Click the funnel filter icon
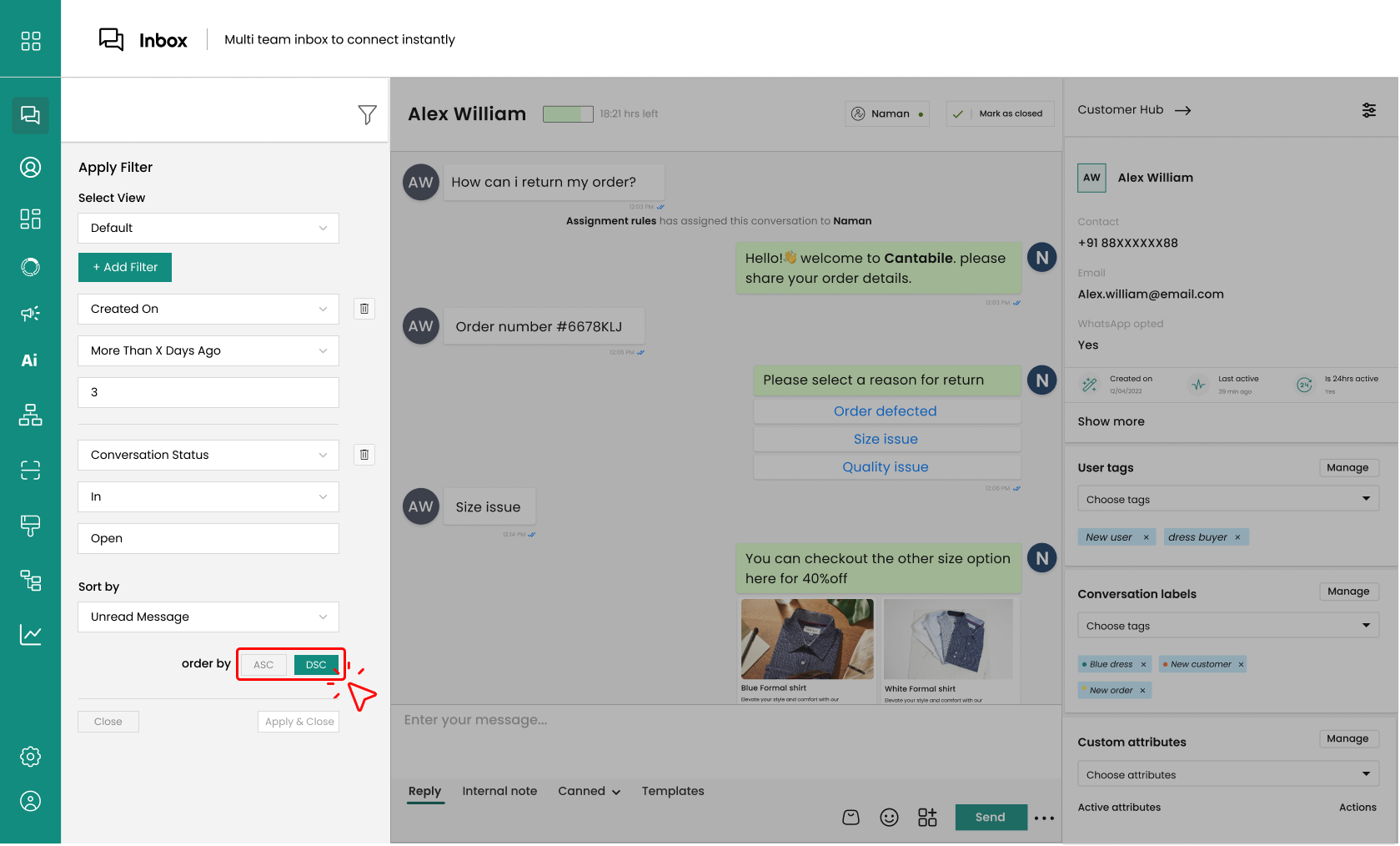Image resolution: width=1400 pixels, height=846 pixels. pyautogui.click(x=367, y=114)
